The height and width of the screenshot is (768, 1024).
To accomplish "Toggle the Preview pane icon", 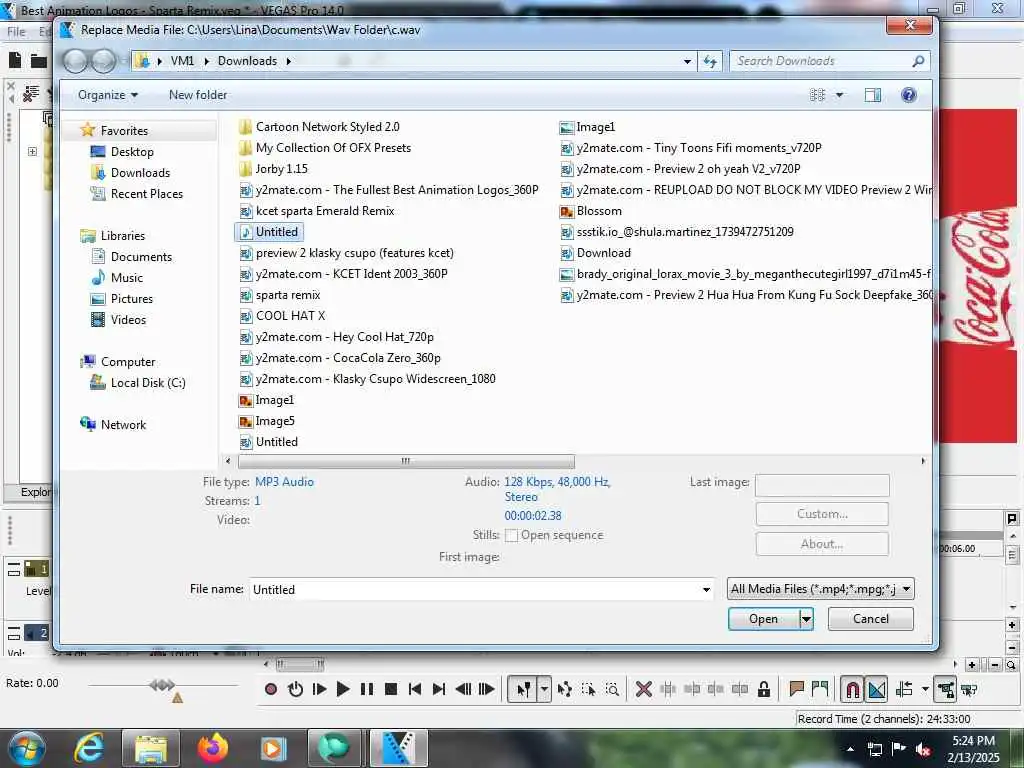I will (872, 95).
